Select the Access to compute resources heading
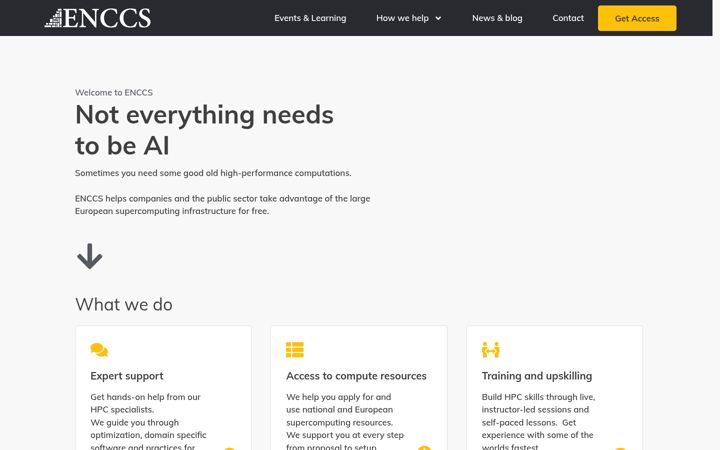The height and width of the screenshot is (450, 720). (356, 376)
